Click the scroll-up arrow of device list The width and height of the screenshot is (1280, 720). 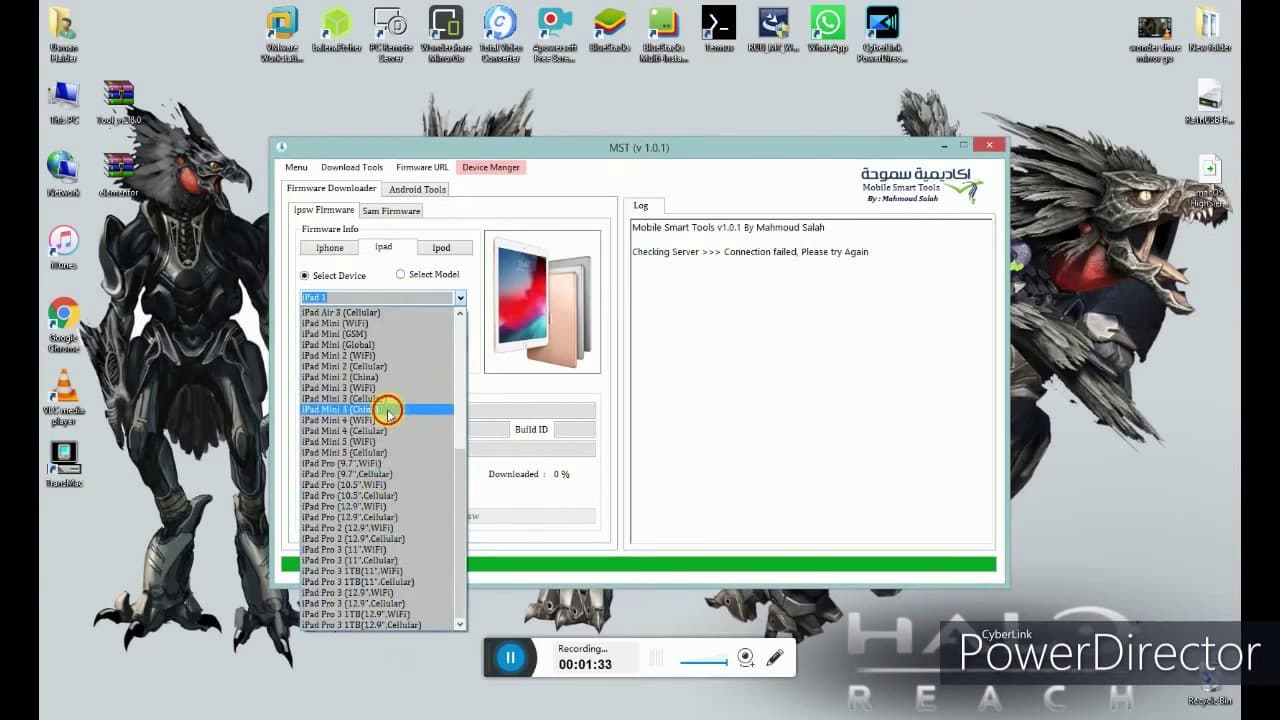[460, 313]
